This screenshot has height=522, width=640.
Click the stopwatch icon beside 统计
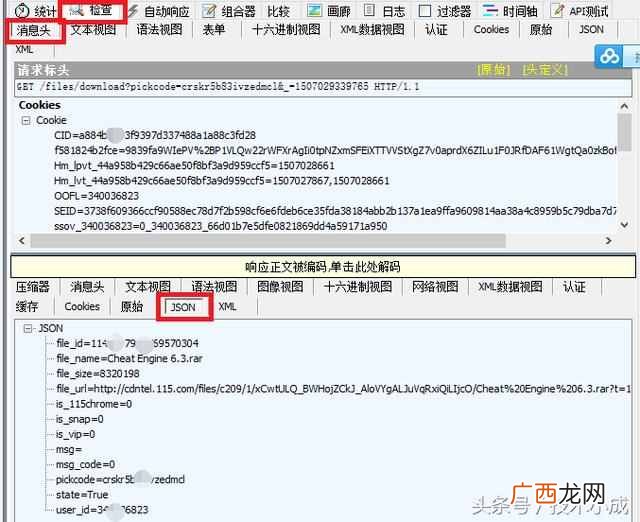(22, 11)
